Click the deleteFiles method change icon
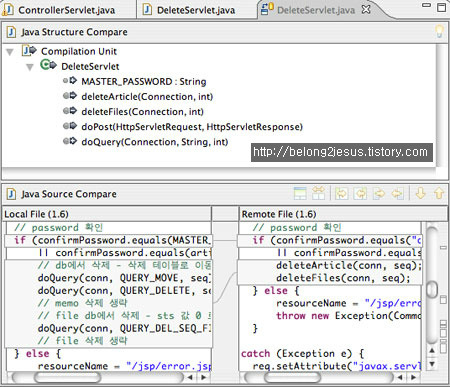 (x=70, y=111)
